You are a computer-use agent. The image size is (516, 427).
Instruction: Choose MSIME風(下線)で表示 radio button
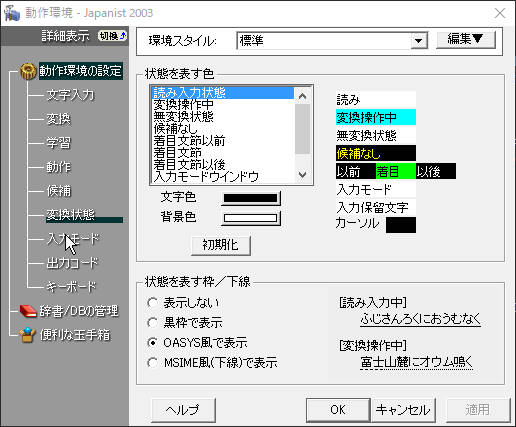coord(152,362)
